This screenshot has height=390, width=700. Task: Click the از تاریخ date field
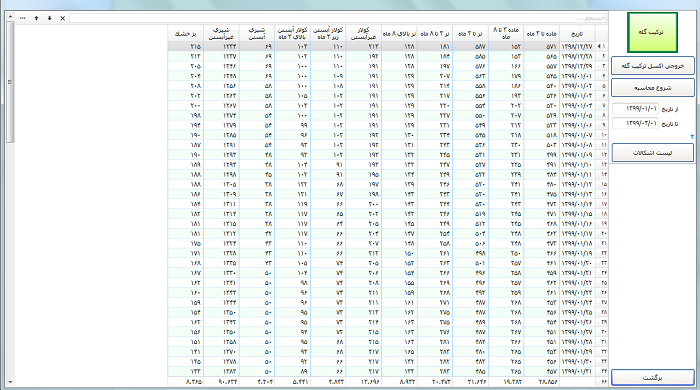pyautogui.click(x=635, y=109)
